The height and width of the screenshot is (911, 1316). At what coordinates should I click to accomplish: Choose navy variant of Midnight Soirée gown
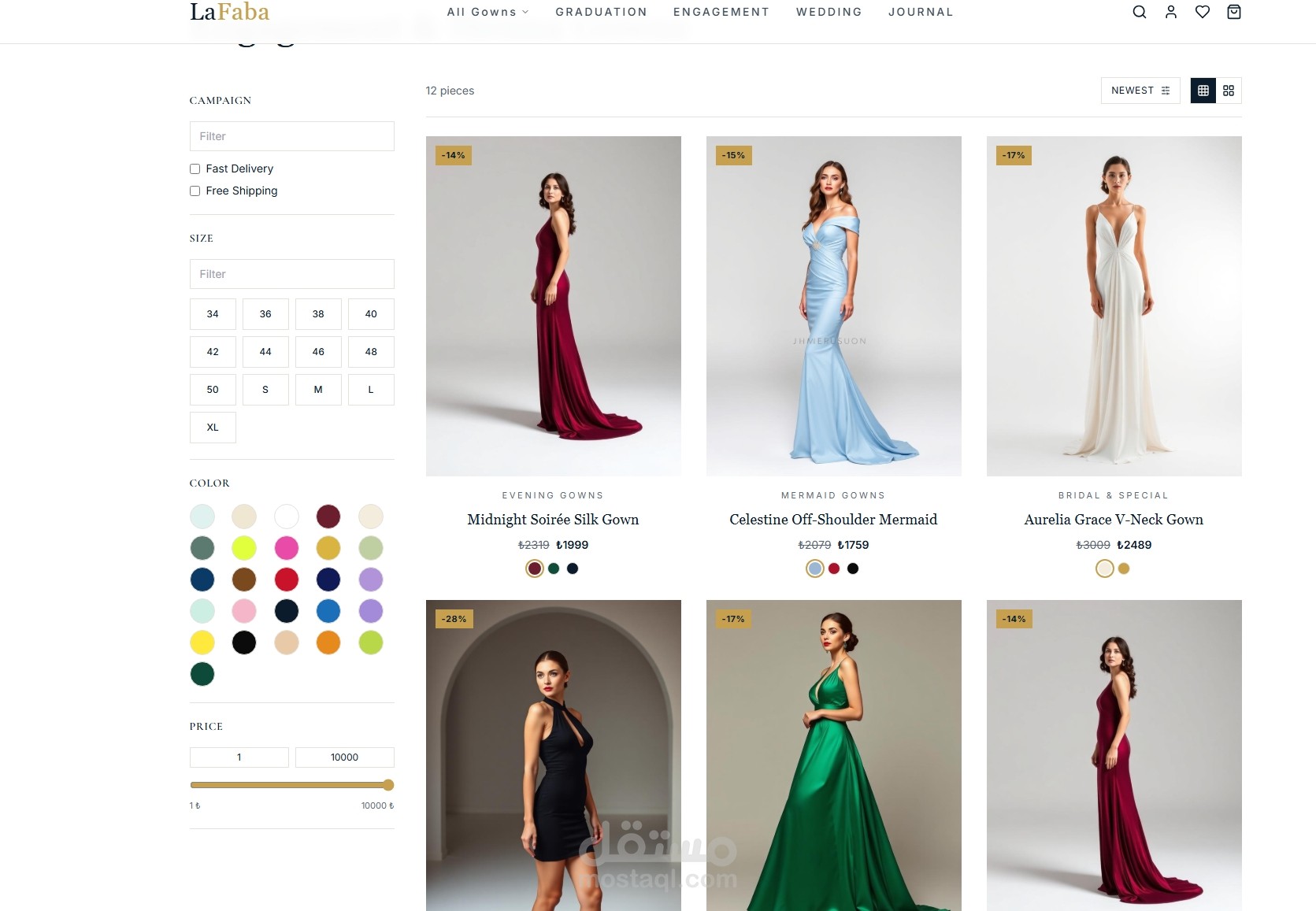(x=573, y=568)
